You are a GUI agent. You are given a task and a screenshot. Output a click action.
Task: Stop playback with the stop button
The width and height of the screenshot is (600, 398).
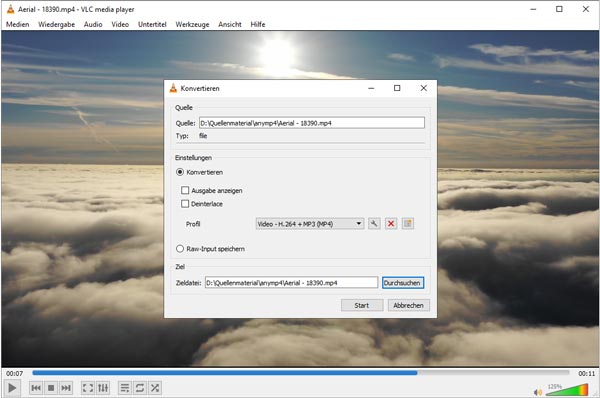click(x=51, y=388)
